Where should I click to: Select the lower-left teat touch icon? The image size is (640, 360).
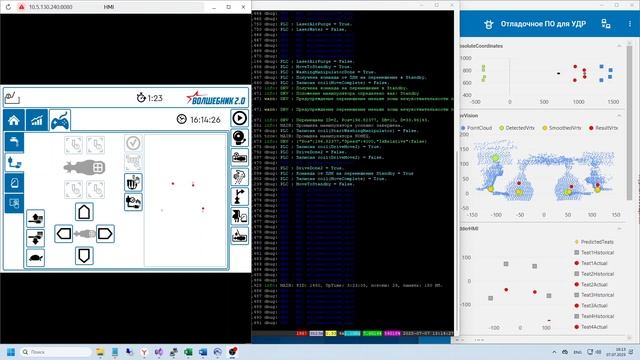point(73,189)
